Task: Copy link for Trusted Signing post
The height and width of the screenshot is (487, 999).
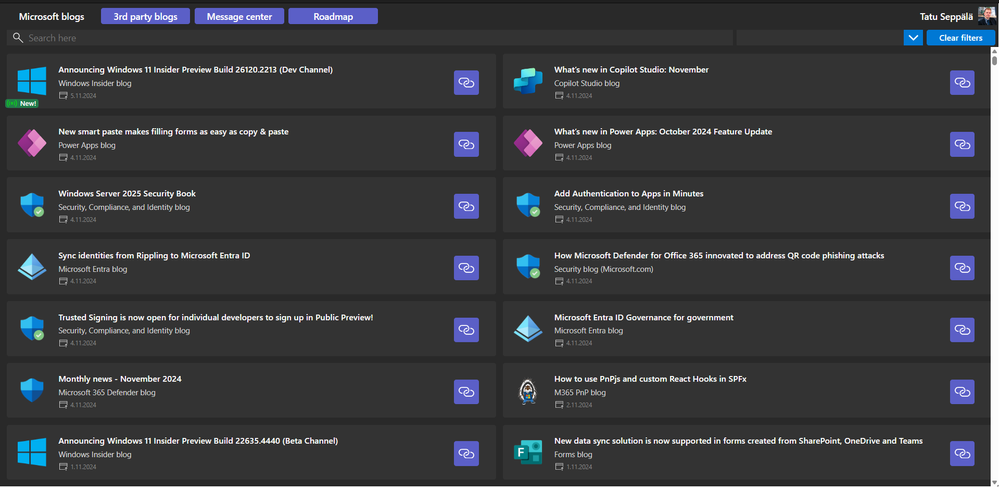Action: [466, 330]
